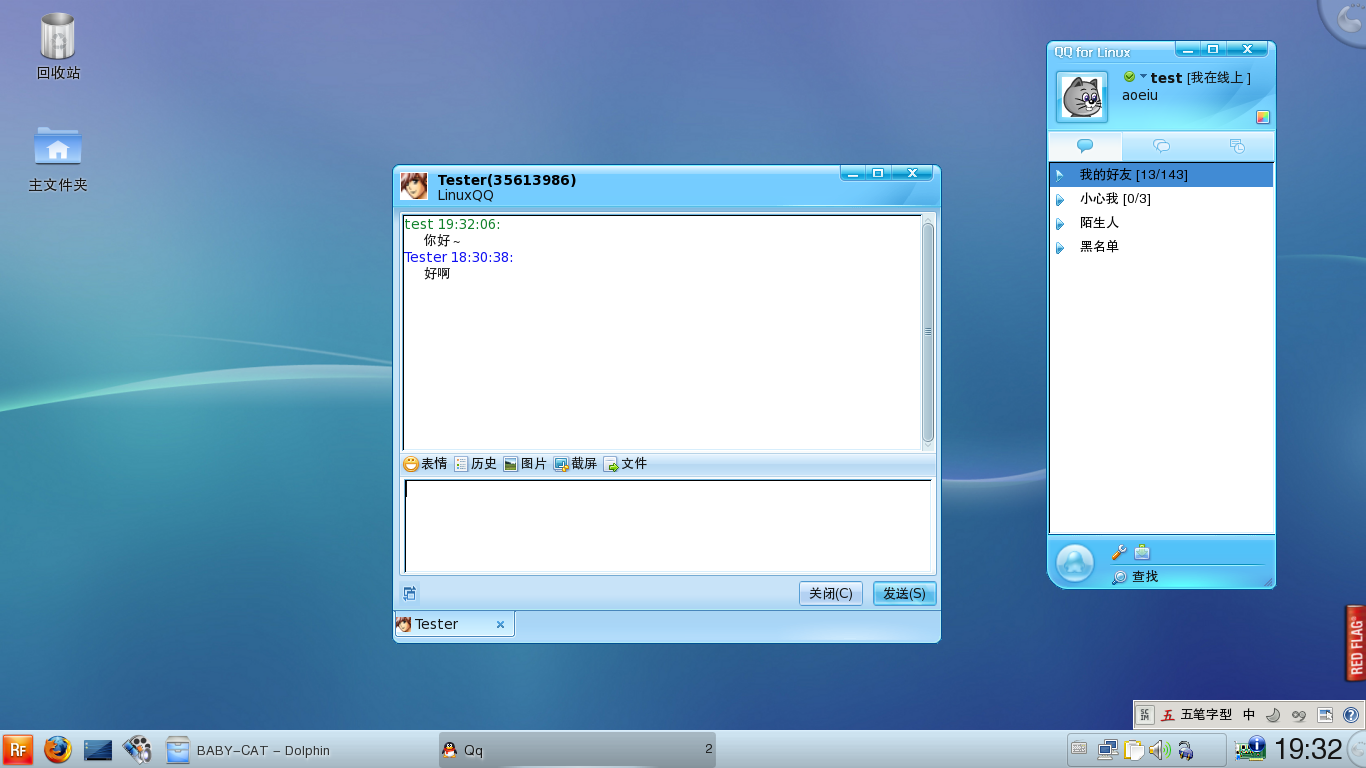Viewport: 1366px width, 768px height.
Task: Click the 关闭(C) close button
Action: tap(830, 594)
